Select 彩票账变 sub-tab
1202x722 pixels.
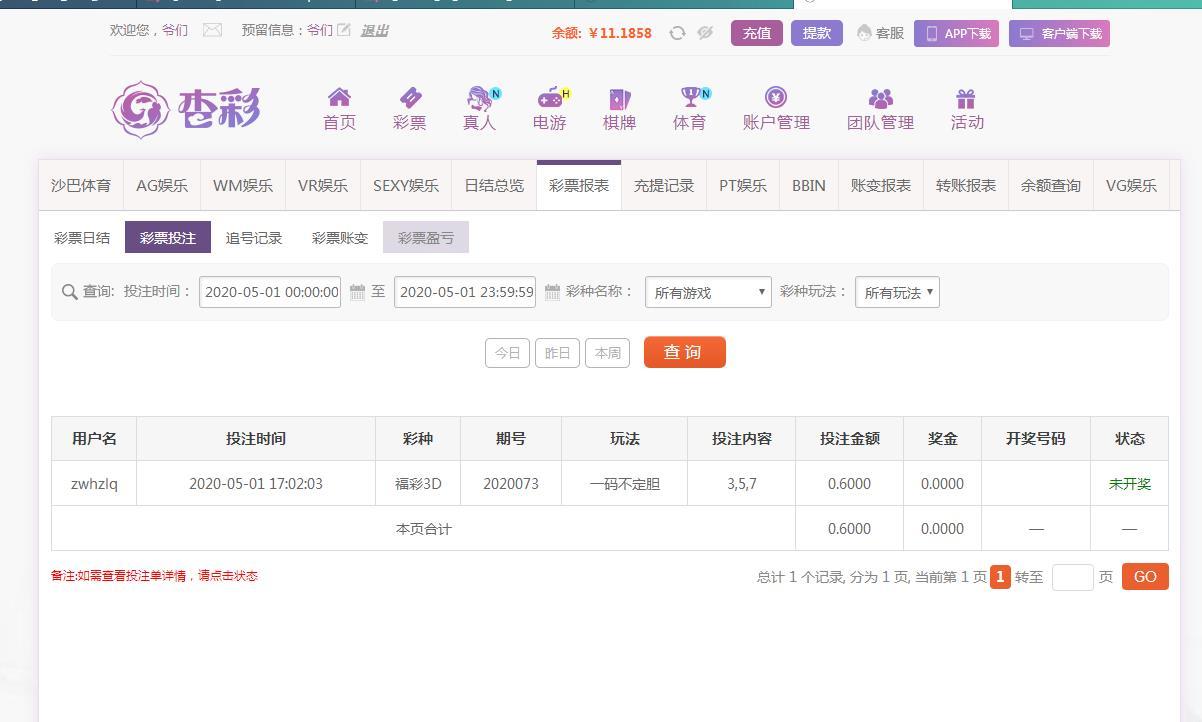pyautogui.click(x=340, y=238)
